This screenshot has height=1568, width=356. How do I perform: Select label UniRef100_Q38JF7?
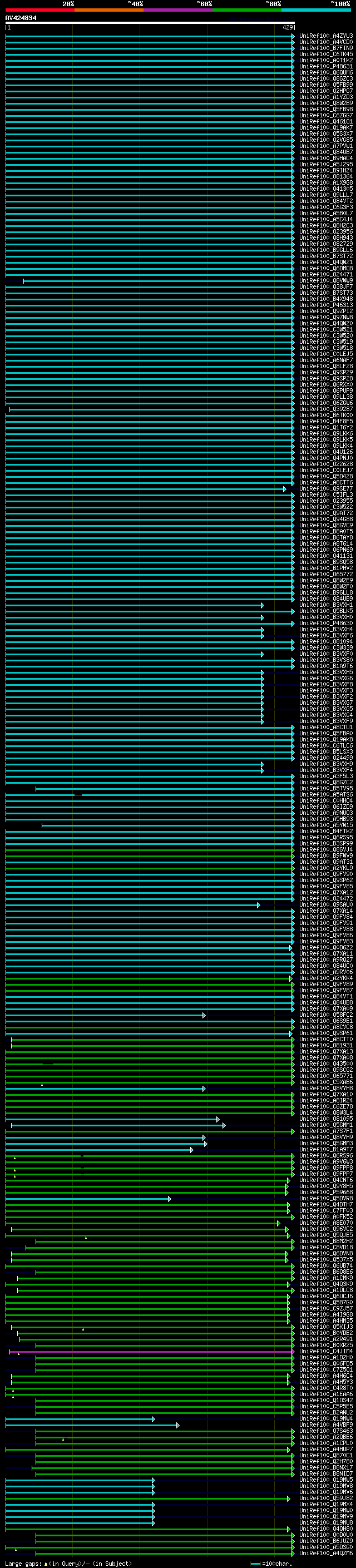tap(326, 286)
